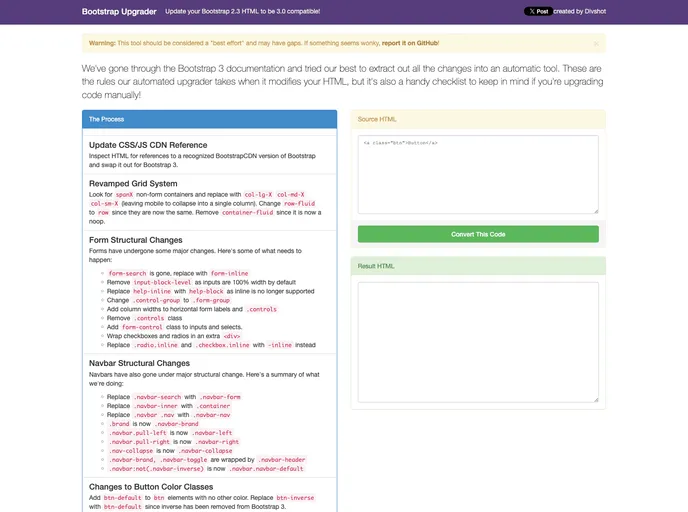Click the Update CSS/JS CDN Reference heading

coord(148,145)
